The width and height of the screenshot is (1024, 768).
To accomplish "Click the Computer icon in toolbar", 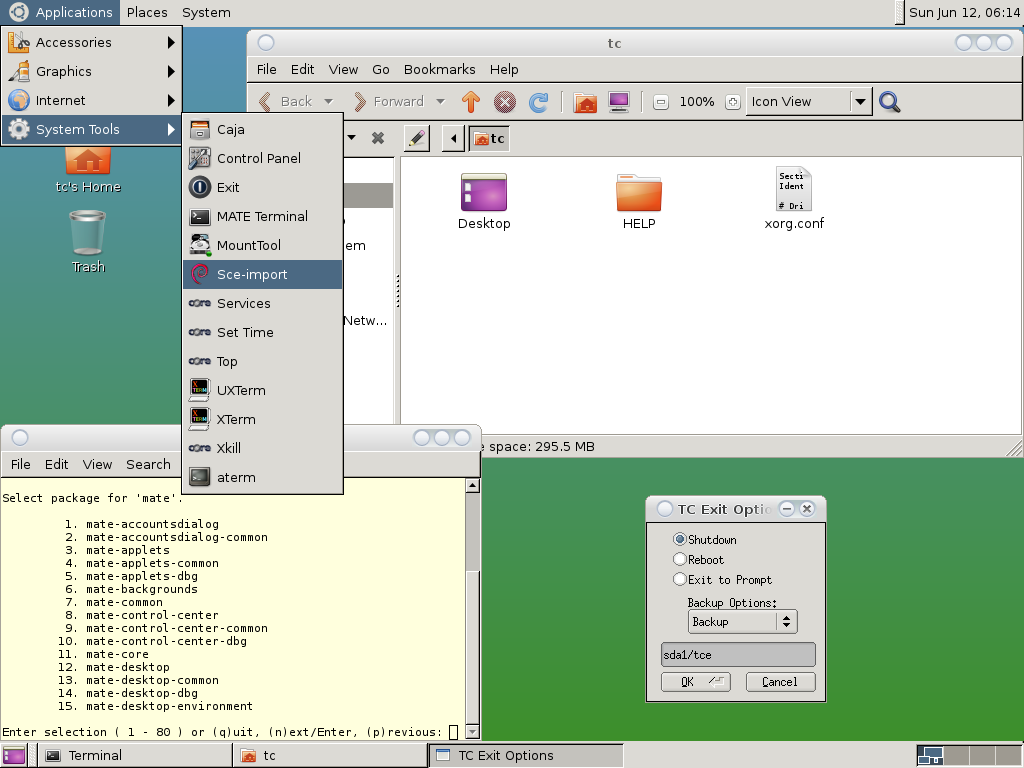I will pos(618,102).
